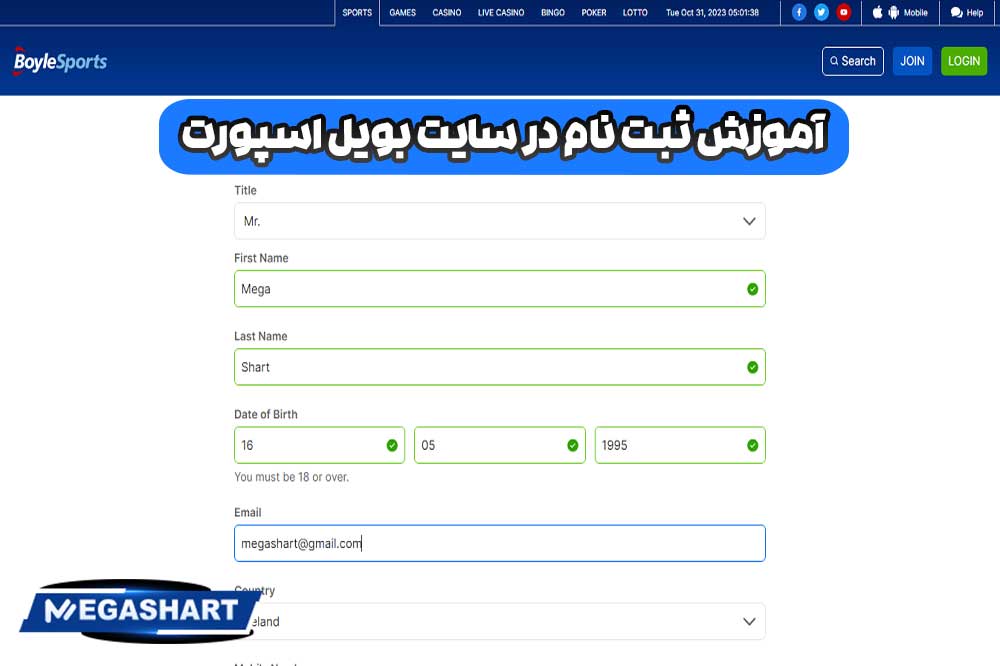Open the POKER section

pyautogui.click(x=594, y=12)
